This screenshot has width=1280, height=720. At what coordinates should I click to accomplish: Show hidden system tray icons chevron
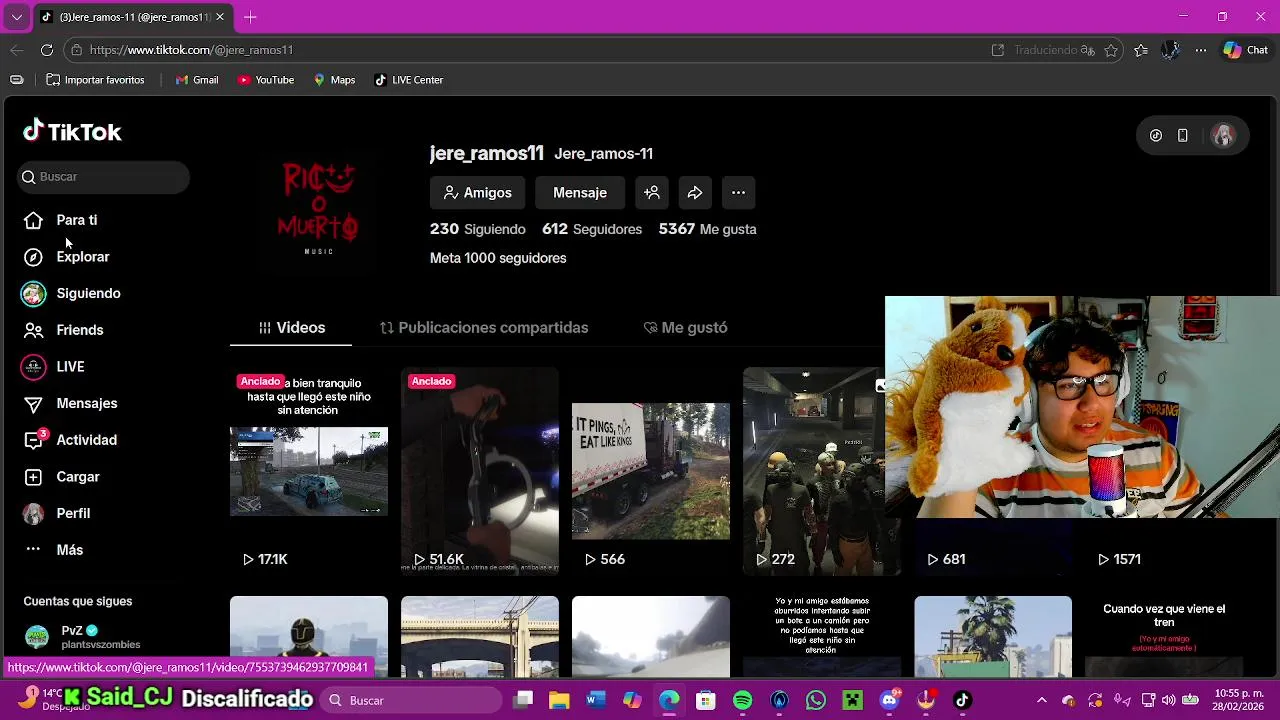click(1042, 700)
